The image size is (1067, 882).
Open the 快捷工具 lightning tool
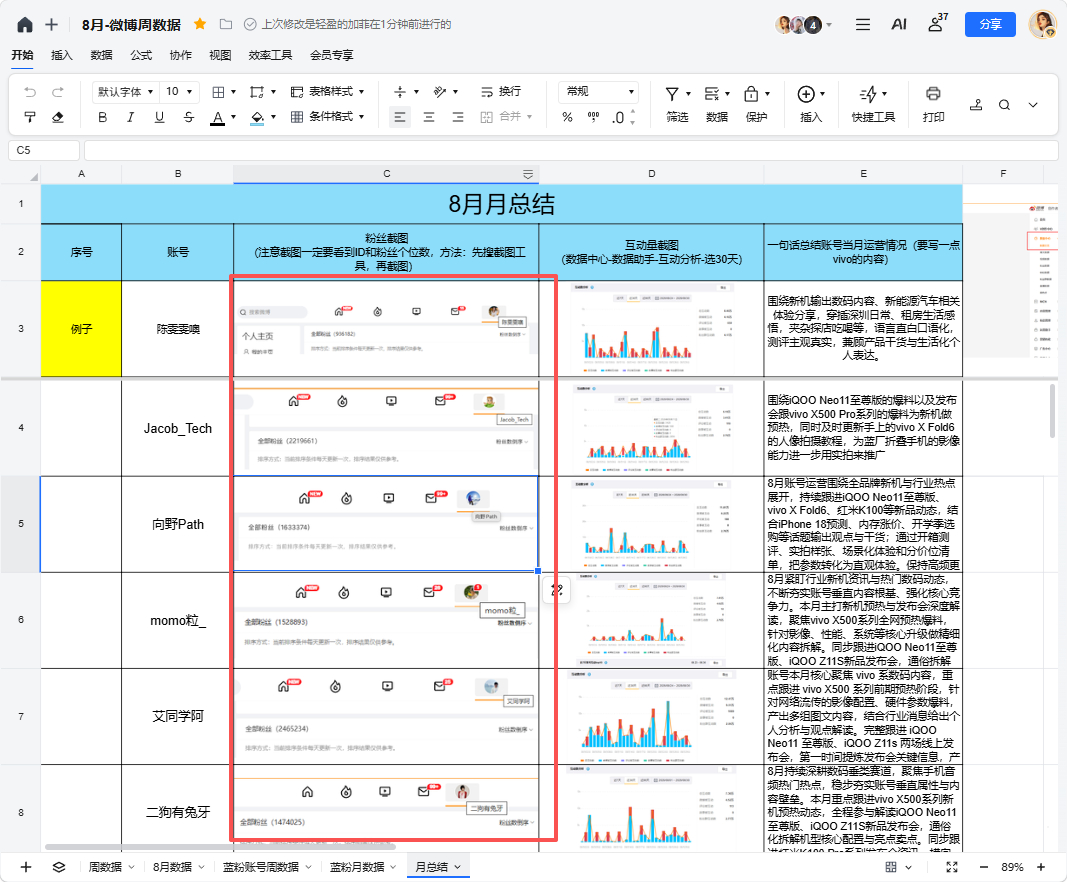point(873,104)
